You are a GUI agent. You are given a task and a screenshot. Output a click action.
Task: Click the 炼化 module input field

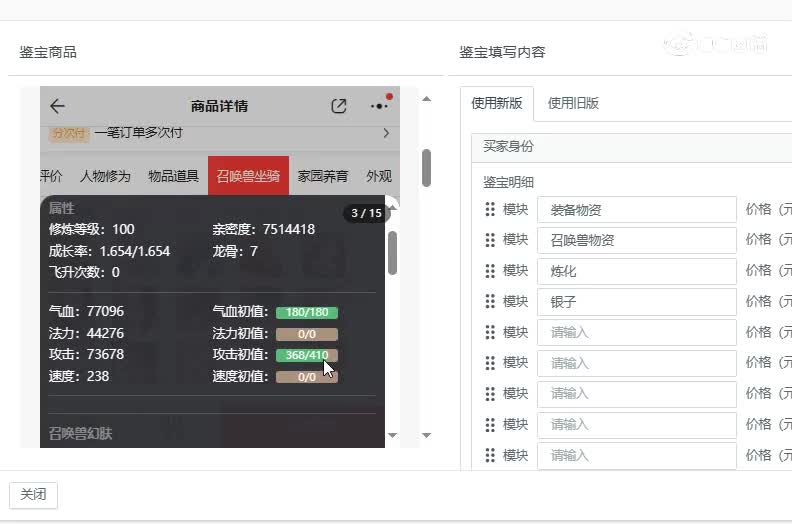(636, 271)
